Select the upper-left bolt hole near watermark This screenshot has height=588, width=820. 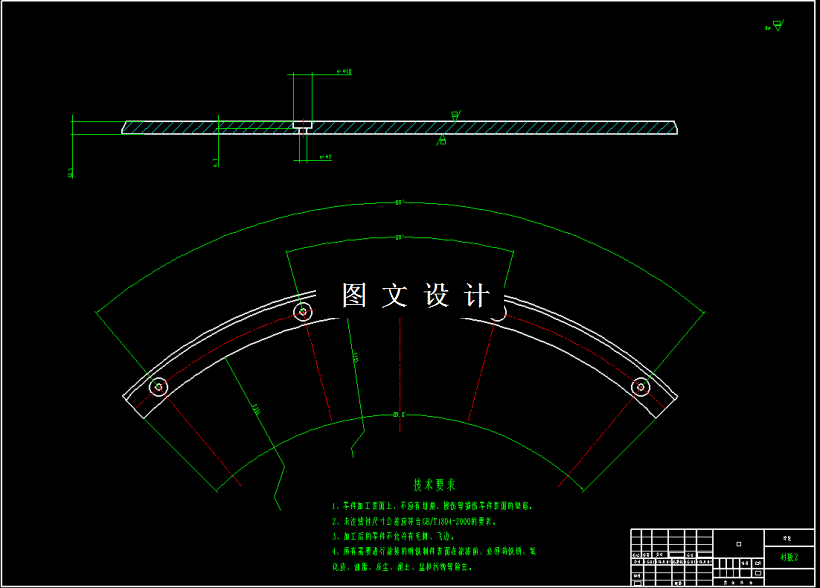click(303, 312)
